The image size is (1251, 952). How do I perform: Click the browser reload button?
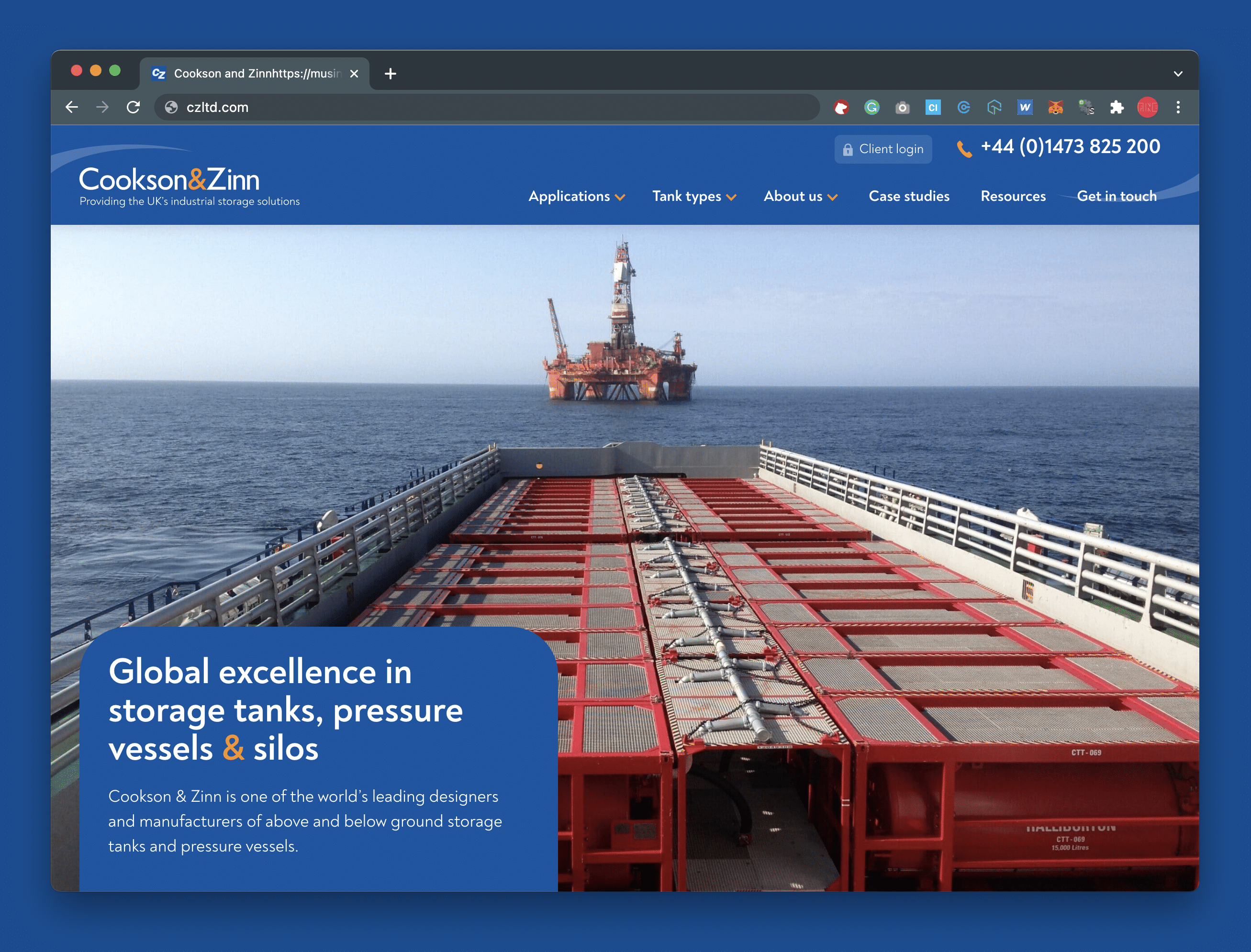[x=134, y=107]
